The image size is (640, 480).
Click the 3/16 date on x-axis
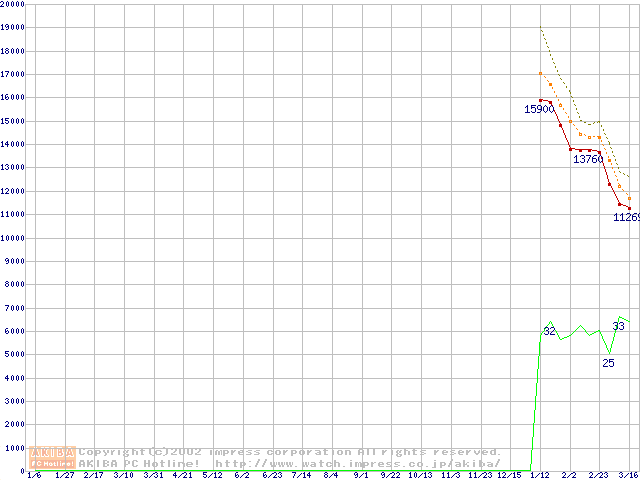pos(628,475)
